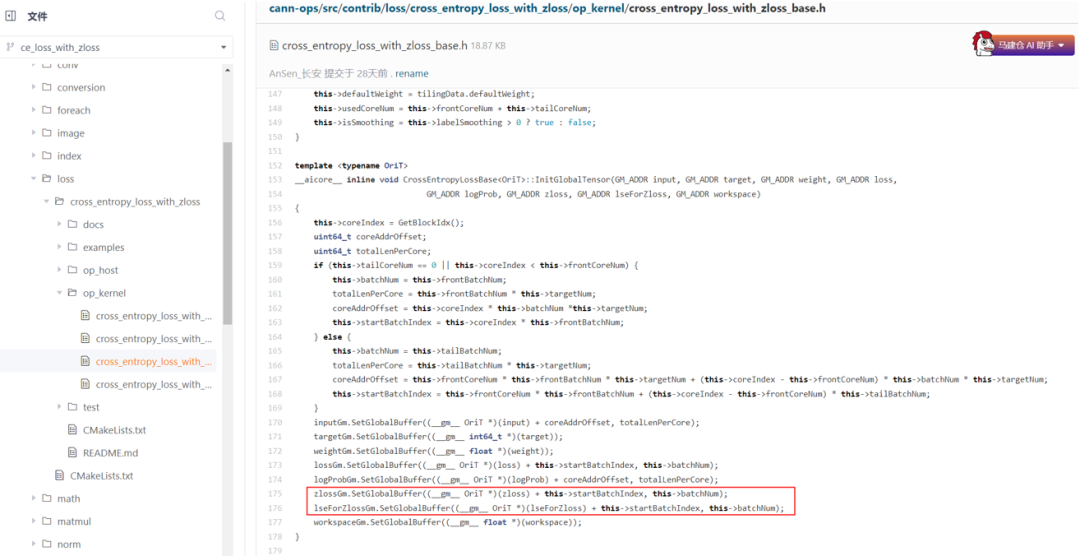Open the CMakeLists.txt under loss folder
Image resolution: width=1080 pixels, height=556 pixels.
101,475
